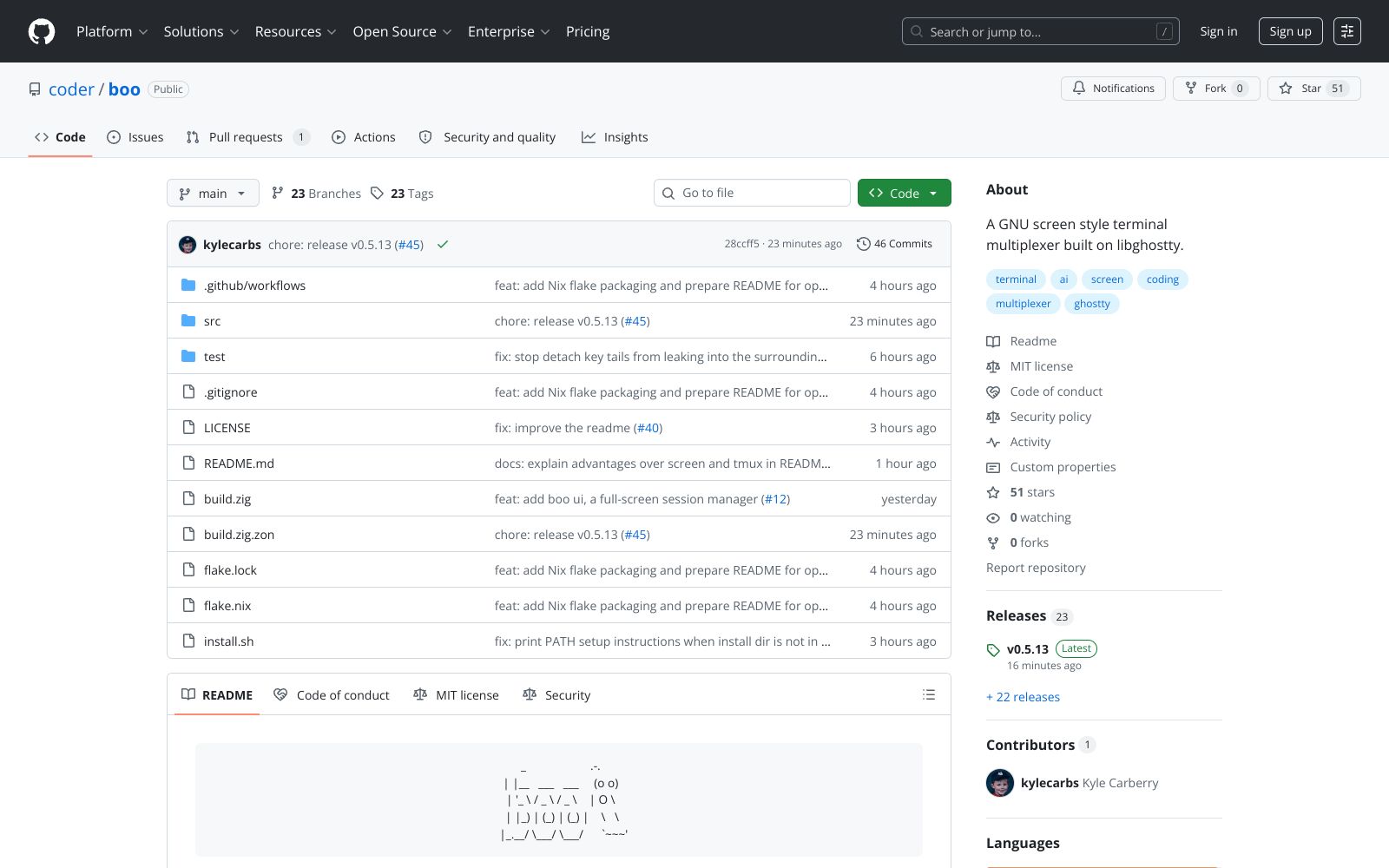Open the flake.nix file
Viewport: 1389px width, 868px height.
click(227, 605)
